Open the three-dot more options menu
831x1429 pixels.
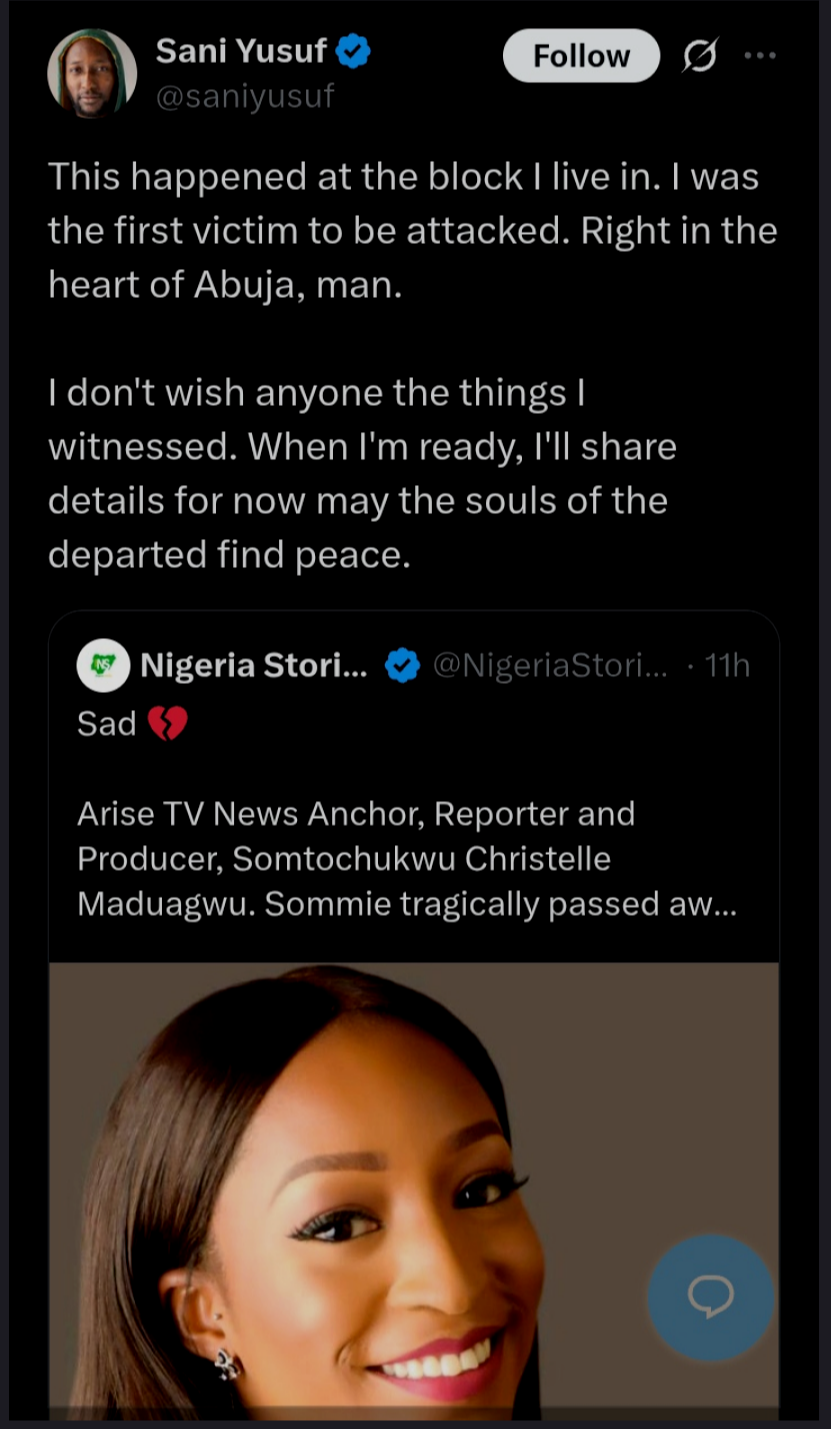click(x=760, y=56)
